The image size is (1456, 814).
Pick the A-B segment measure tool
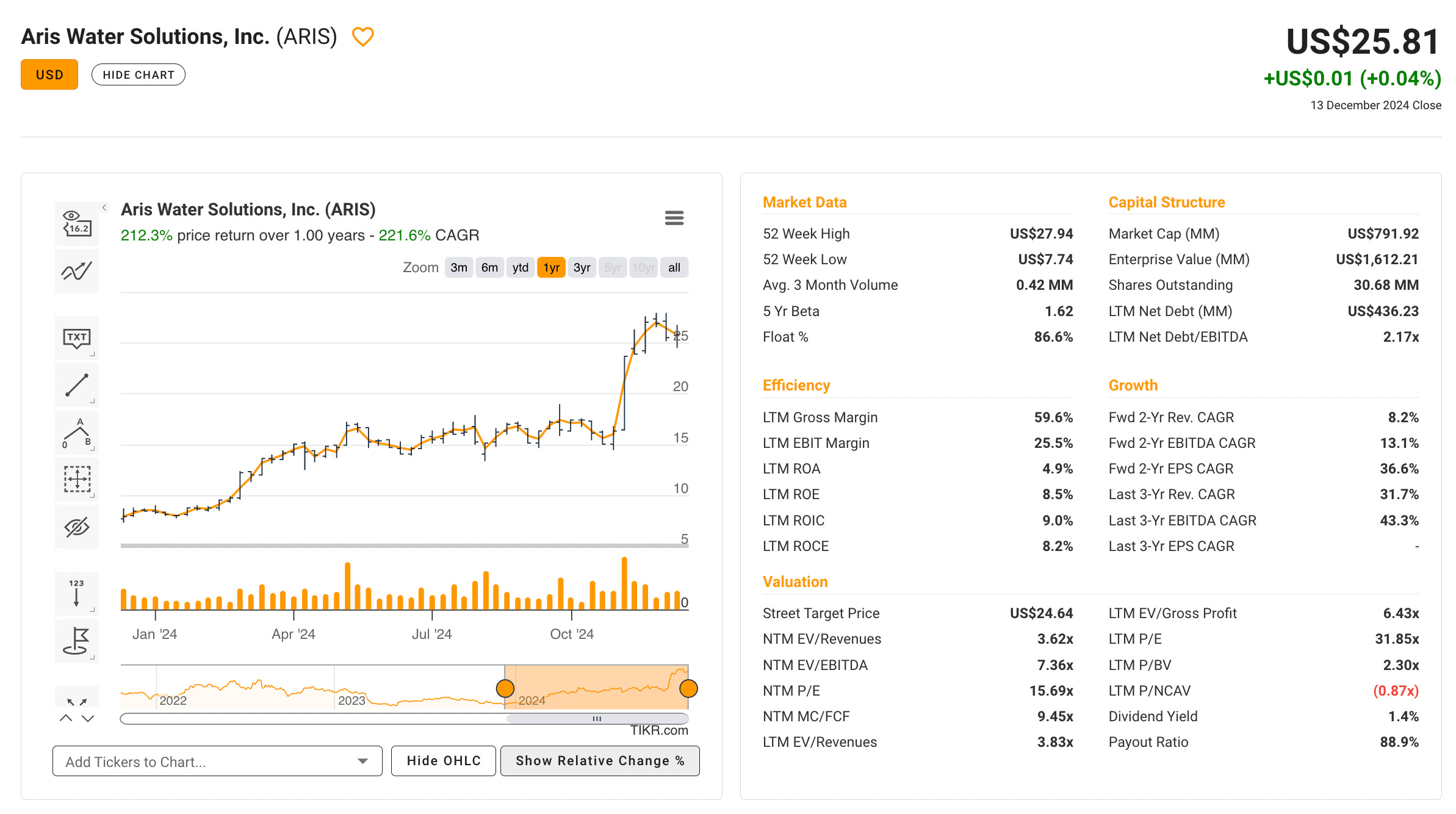[77, 433]
